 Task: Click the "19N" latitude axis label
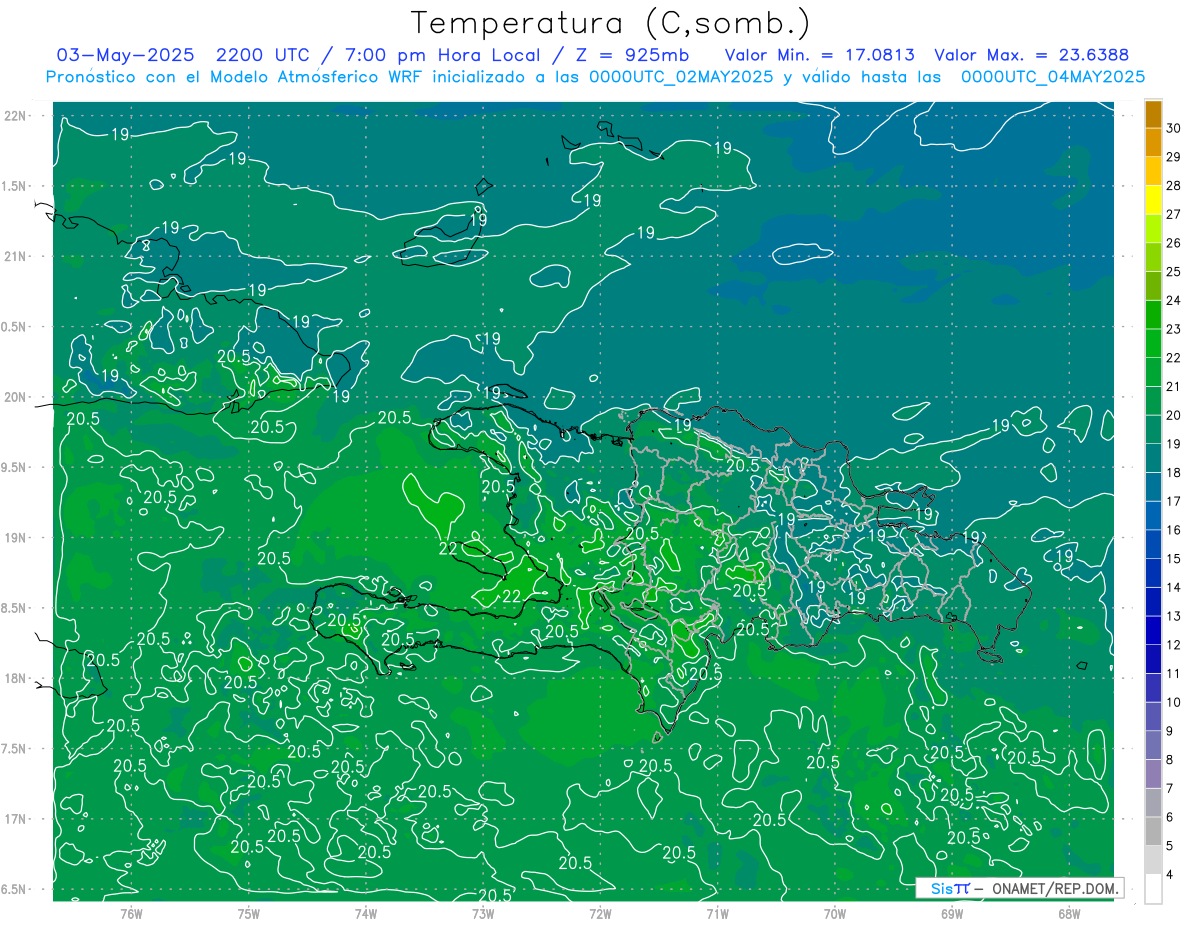click(x=15, y=538)
